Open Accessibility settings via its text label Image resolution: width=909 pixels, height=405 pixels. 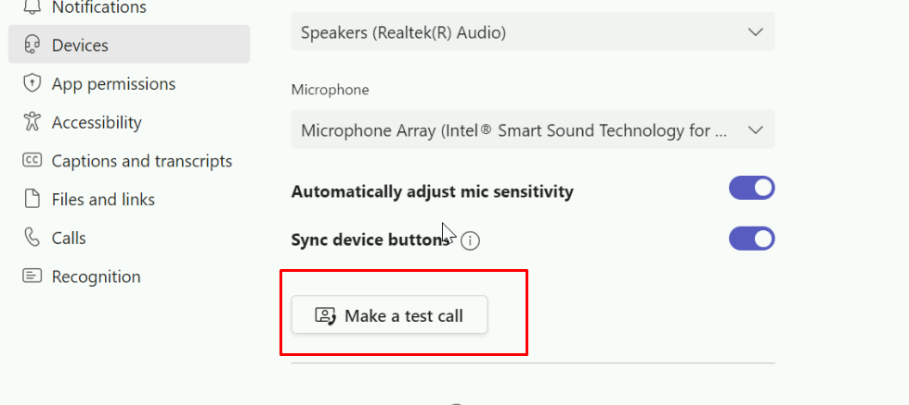pyautogui.click(x=96, y=122)
